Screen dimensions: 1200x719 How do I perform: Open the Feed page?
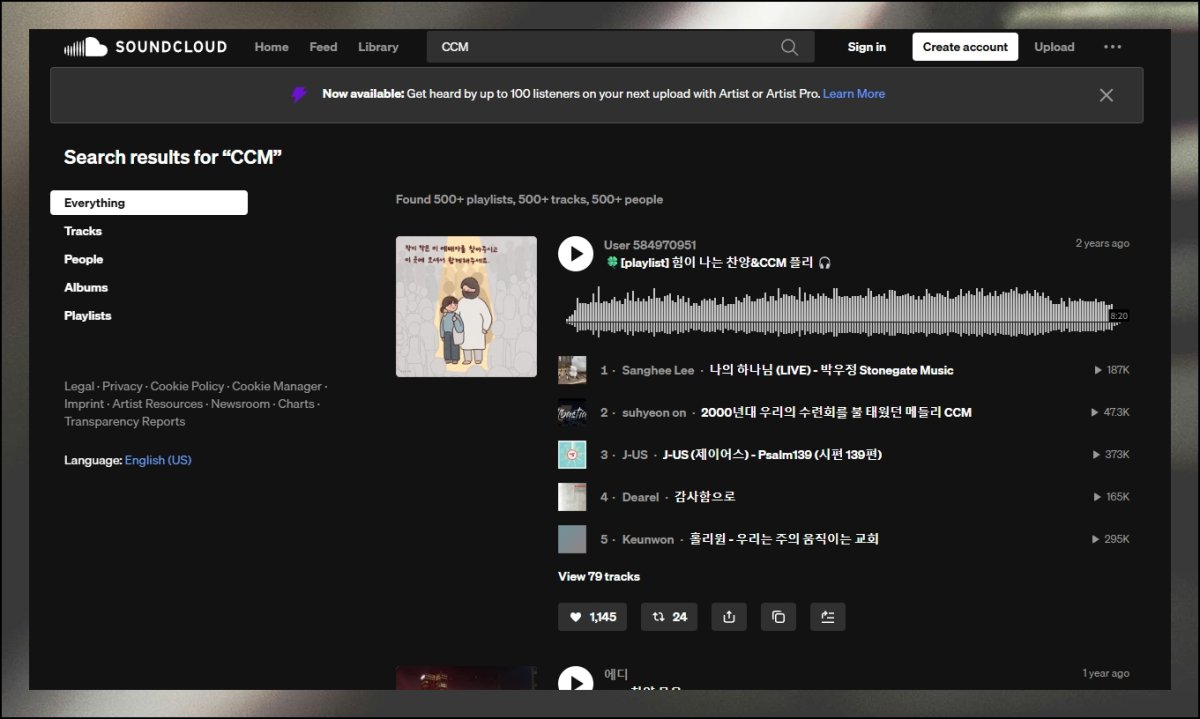(x=323, y=47)
